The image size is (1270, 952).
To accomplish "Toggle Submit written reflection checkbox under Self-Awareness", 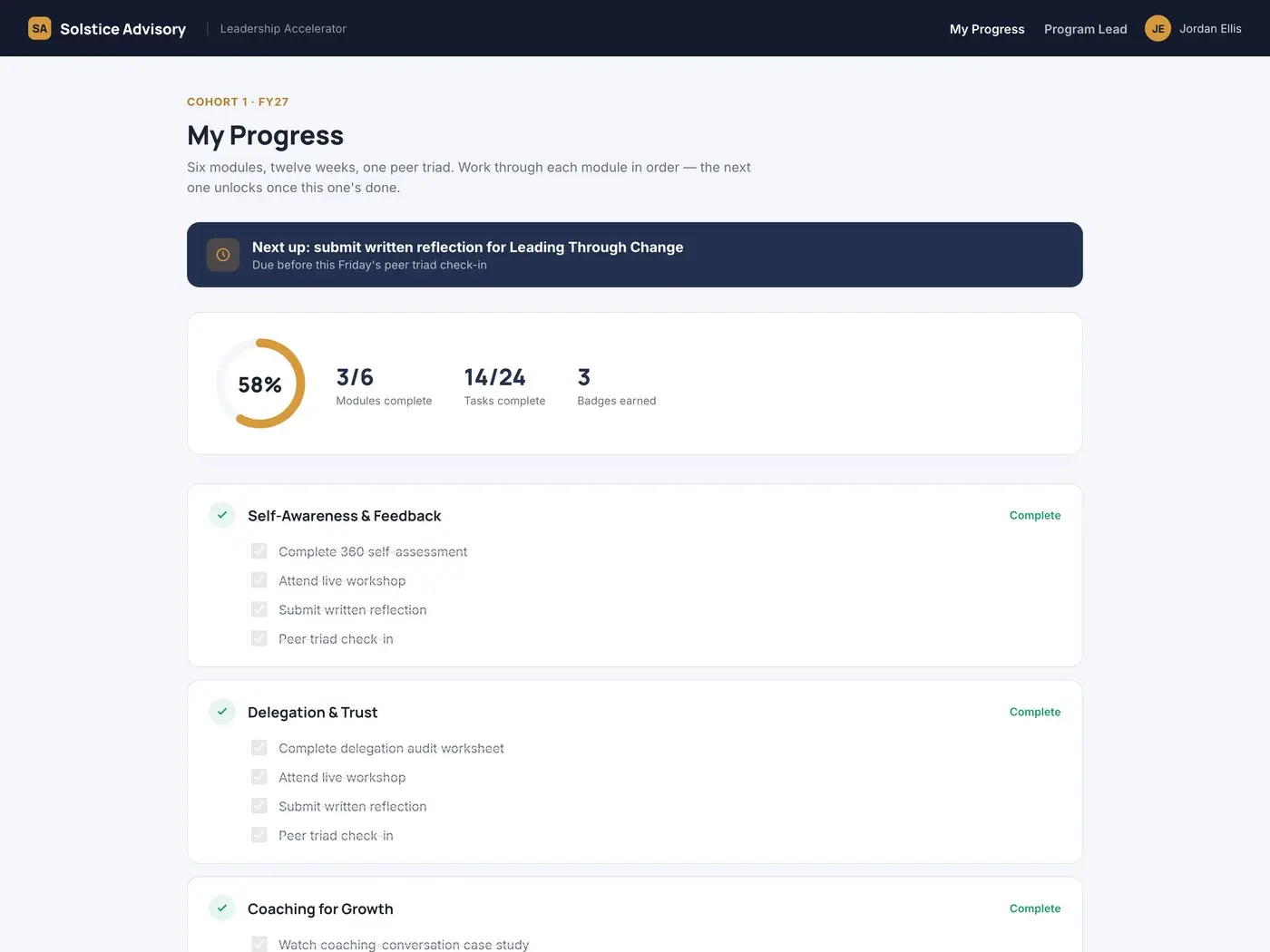I will pos(259,609).
